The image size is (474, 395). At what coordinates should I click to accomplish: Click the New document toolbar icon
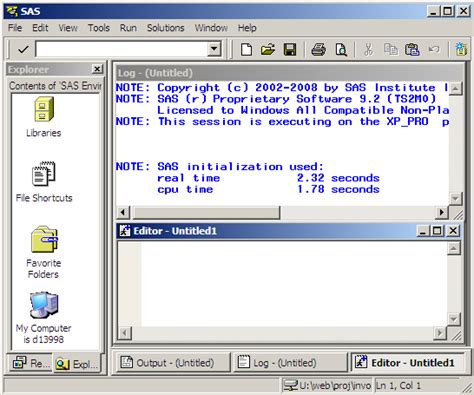[x=246, y=50]
